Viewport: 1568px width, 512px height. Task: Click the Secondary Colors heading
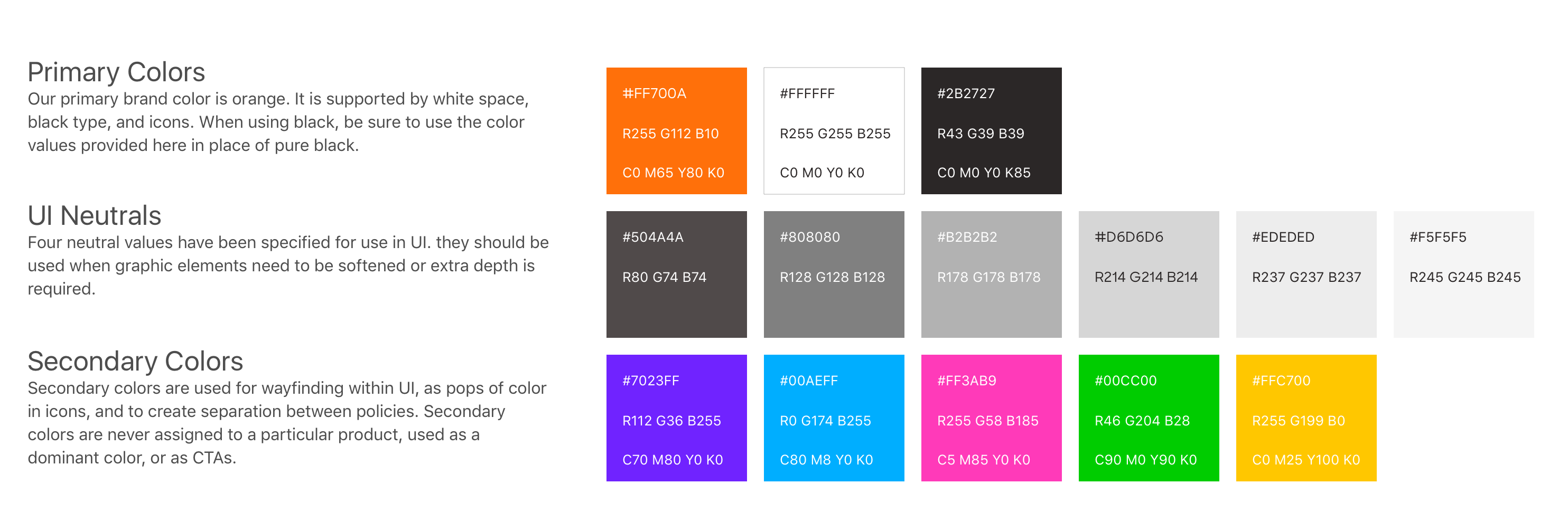[135, 361]
